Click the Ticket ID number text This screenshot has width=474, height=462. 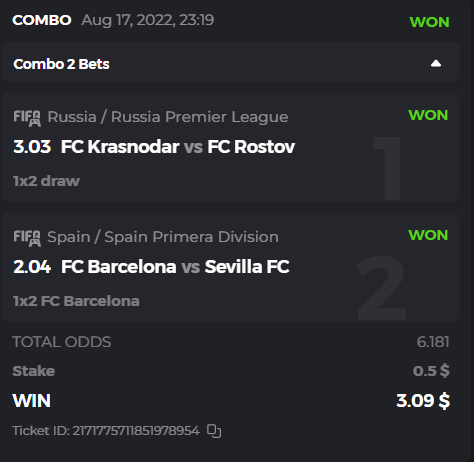136,431
